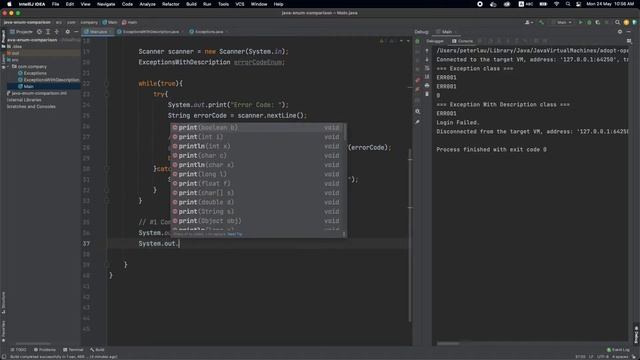Open Terminal tool window tab
This screenshot has height=360, width=640.
click(x=73, y=350)
